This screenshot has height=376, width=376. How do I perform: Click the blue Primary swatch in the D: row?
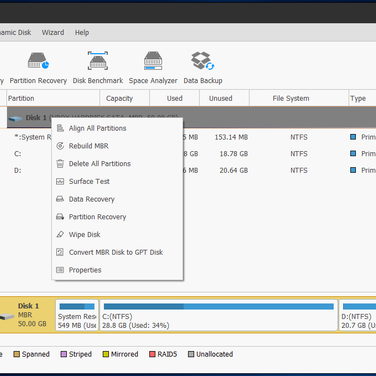pos(353,170)
